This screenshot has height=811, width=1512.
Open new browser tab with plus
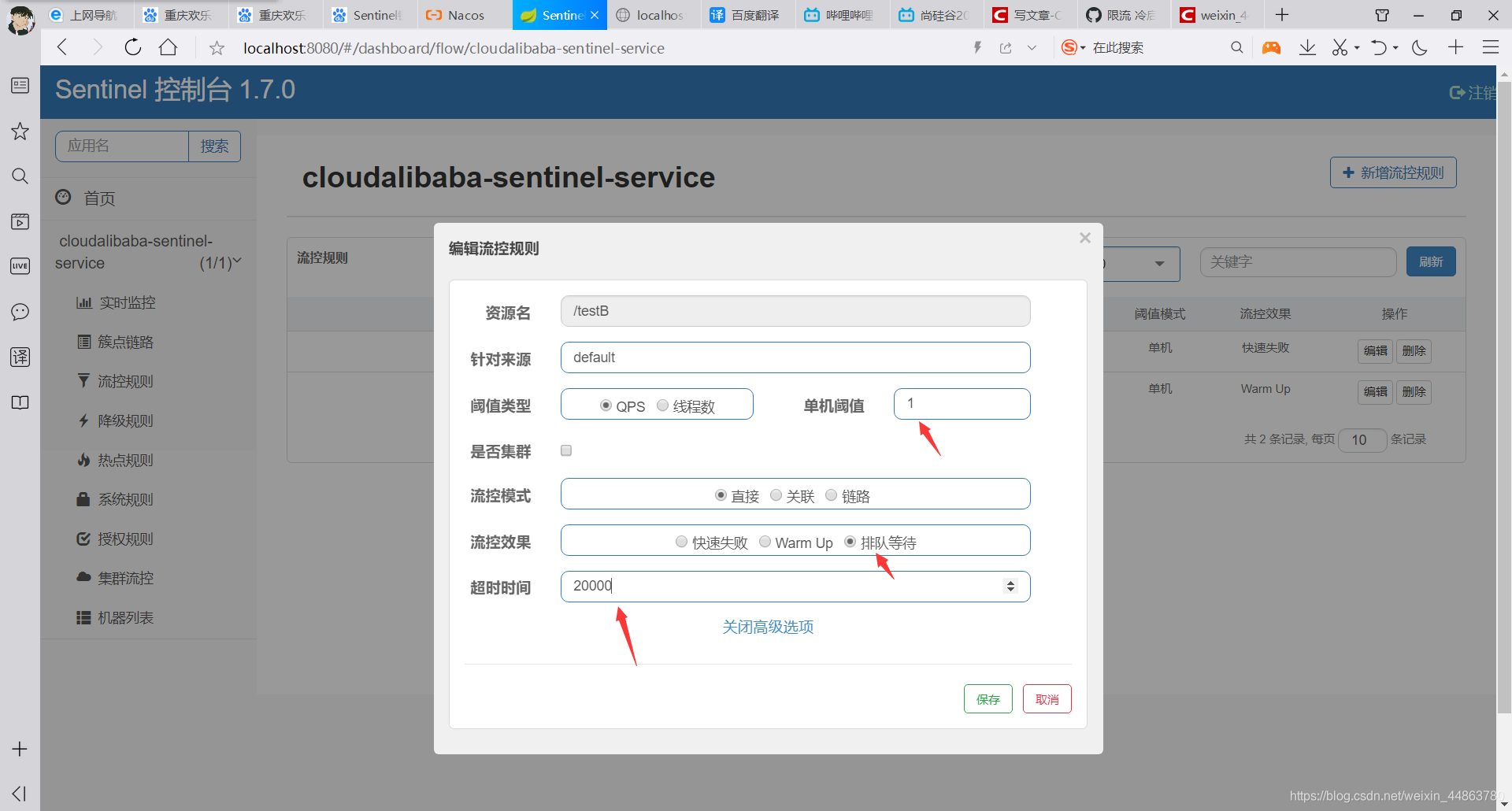(1282, 15)
